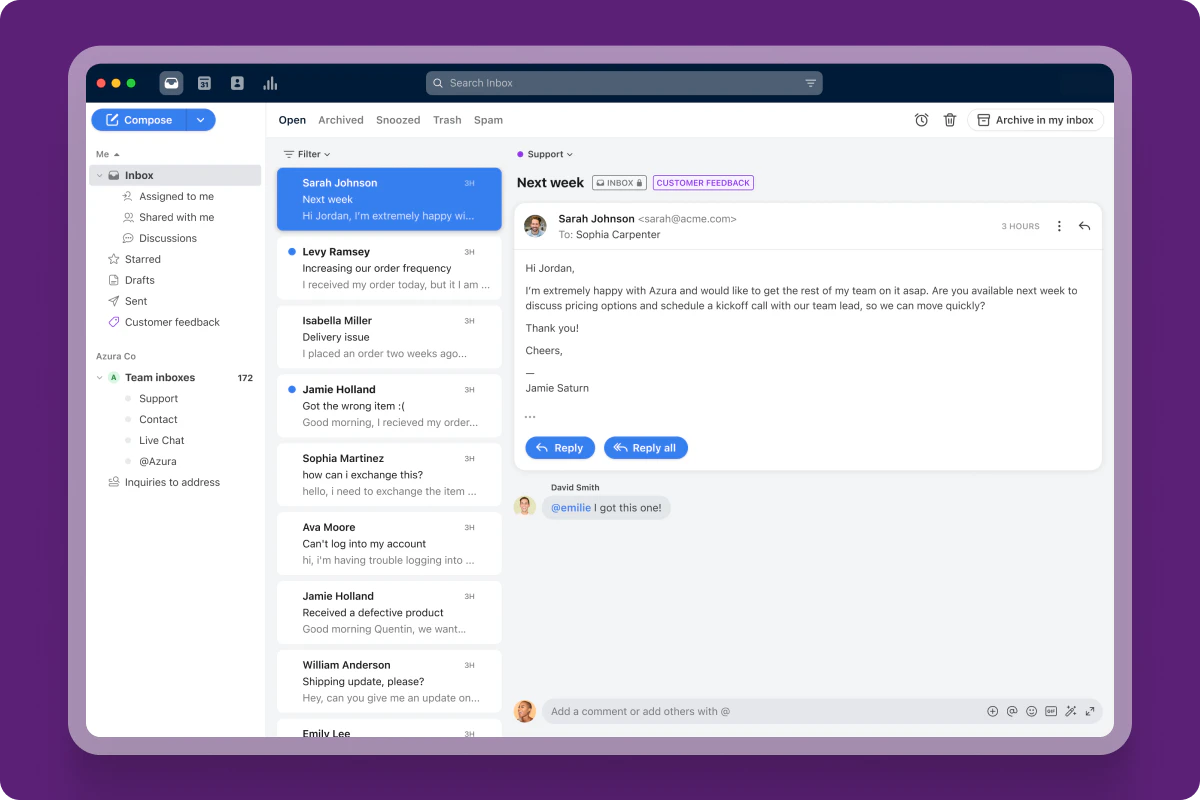This screenshot has width=1200, height=800.
Task: Open the Contacts icon in top bar
Action: point(237,83)
